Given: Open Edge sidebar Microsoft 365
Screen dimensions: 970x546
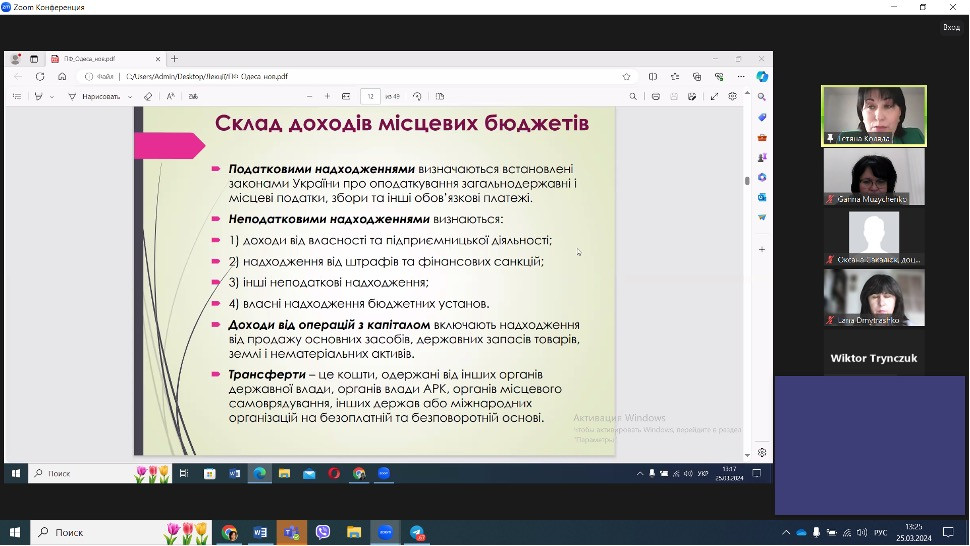Looking at the screenshot, I should 762,177.
